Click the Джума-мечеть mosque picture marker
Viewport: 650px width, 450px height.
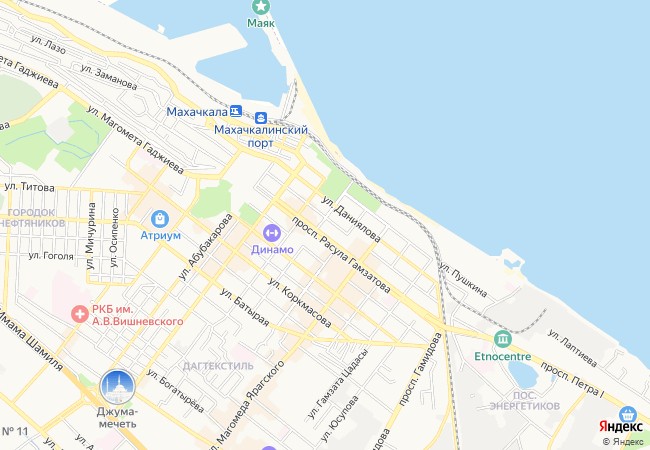click(x=118, y=387)
